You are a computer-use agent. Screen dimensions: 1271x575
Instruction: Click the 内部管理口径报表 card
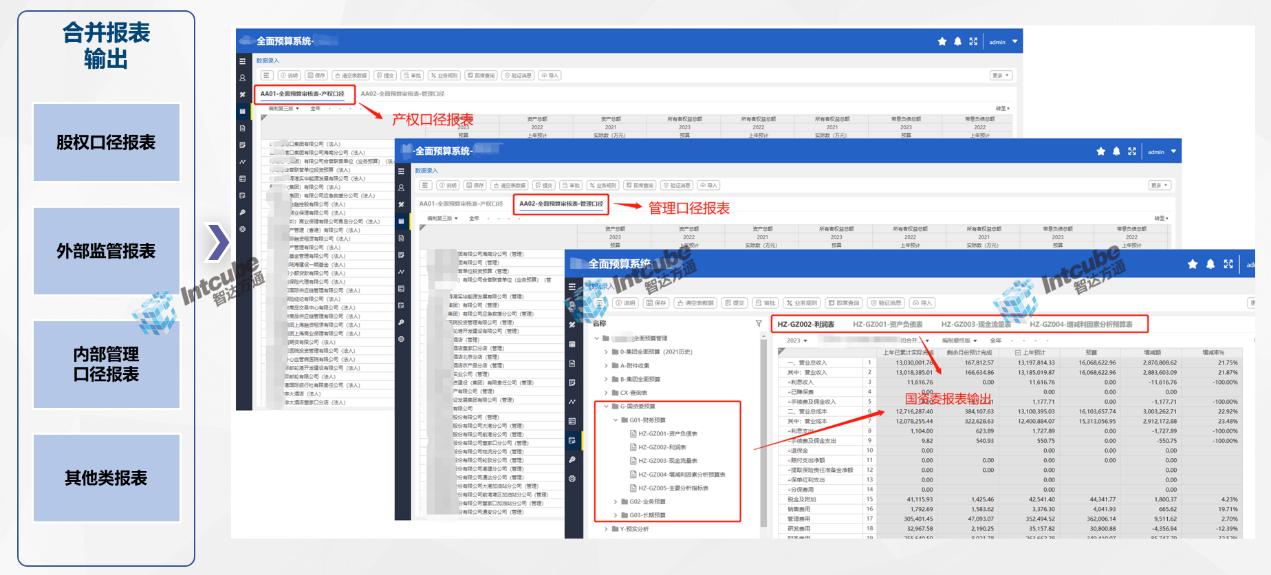[106, 364]
